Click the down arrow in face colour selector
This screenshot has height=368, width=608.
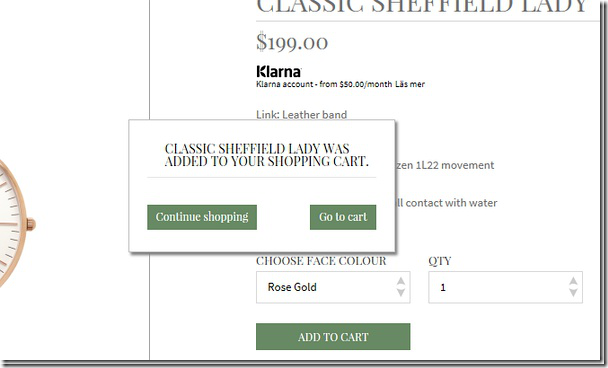[x=401, y=293]
